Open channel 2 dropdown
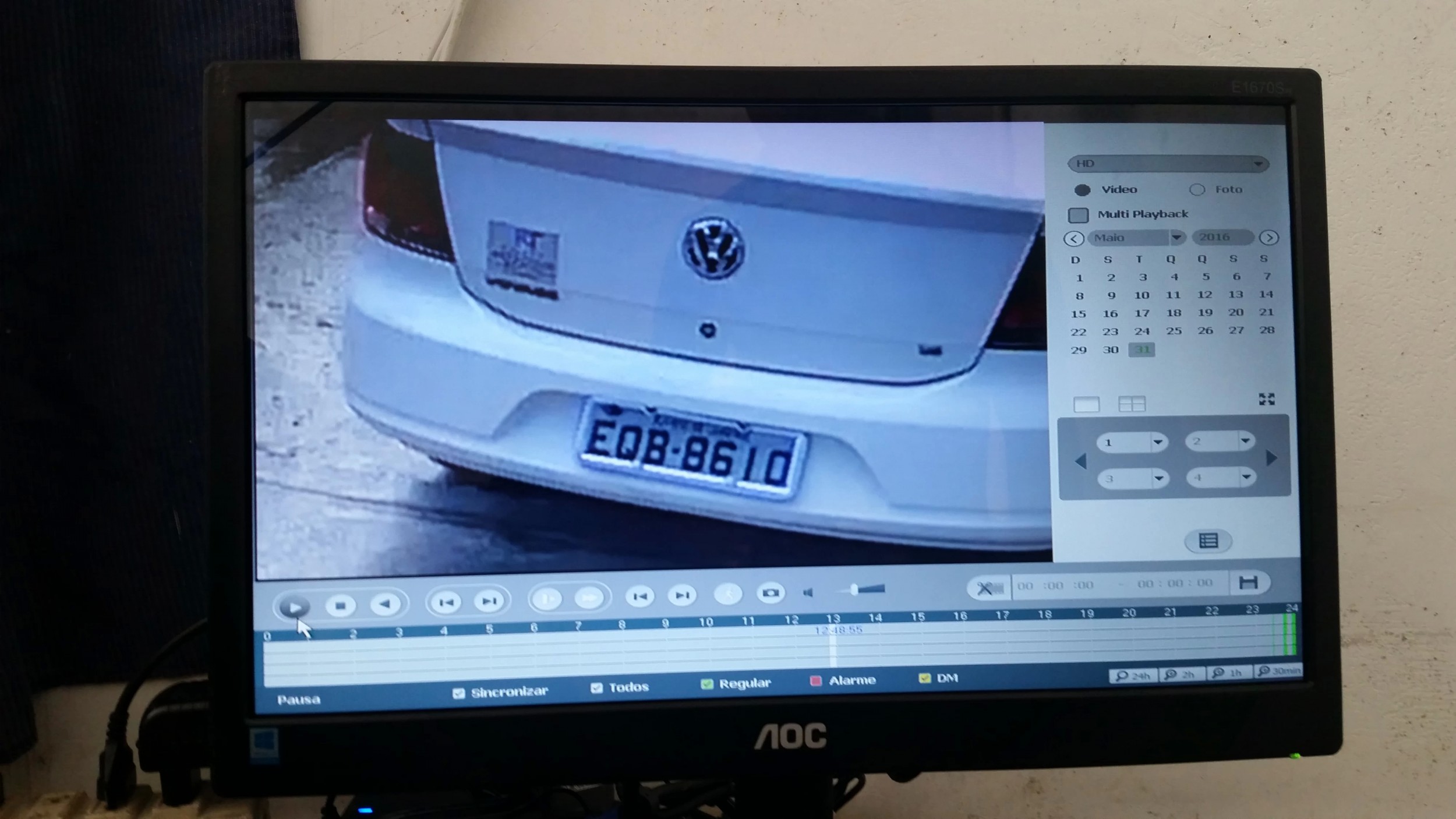The width and height of the screenshot is (1456, 819). point(1220,441)
